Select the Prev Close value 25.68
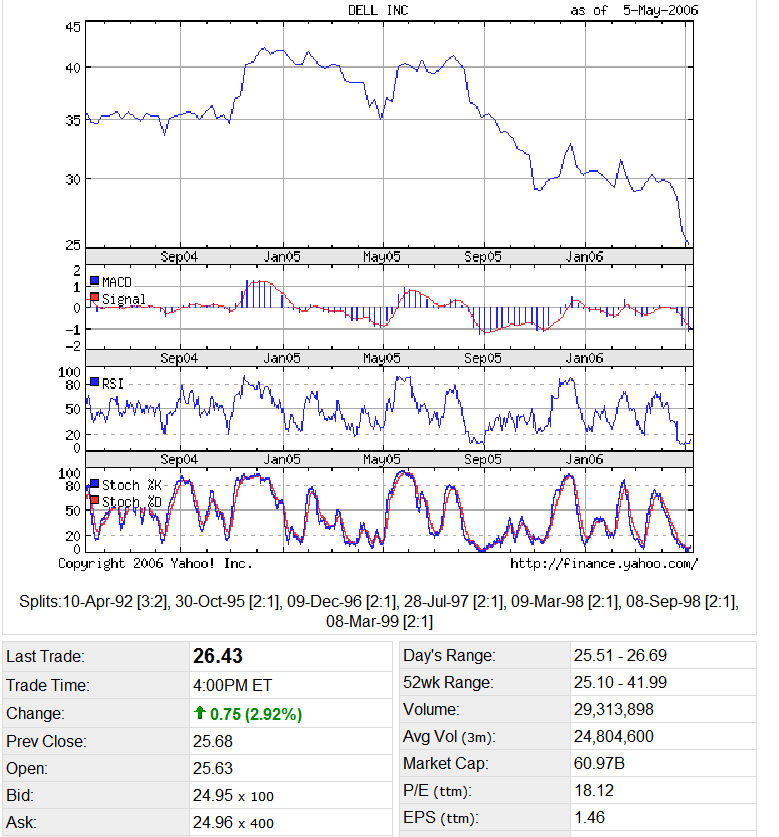This screenshot has height=837, width=779. [213, 741]
